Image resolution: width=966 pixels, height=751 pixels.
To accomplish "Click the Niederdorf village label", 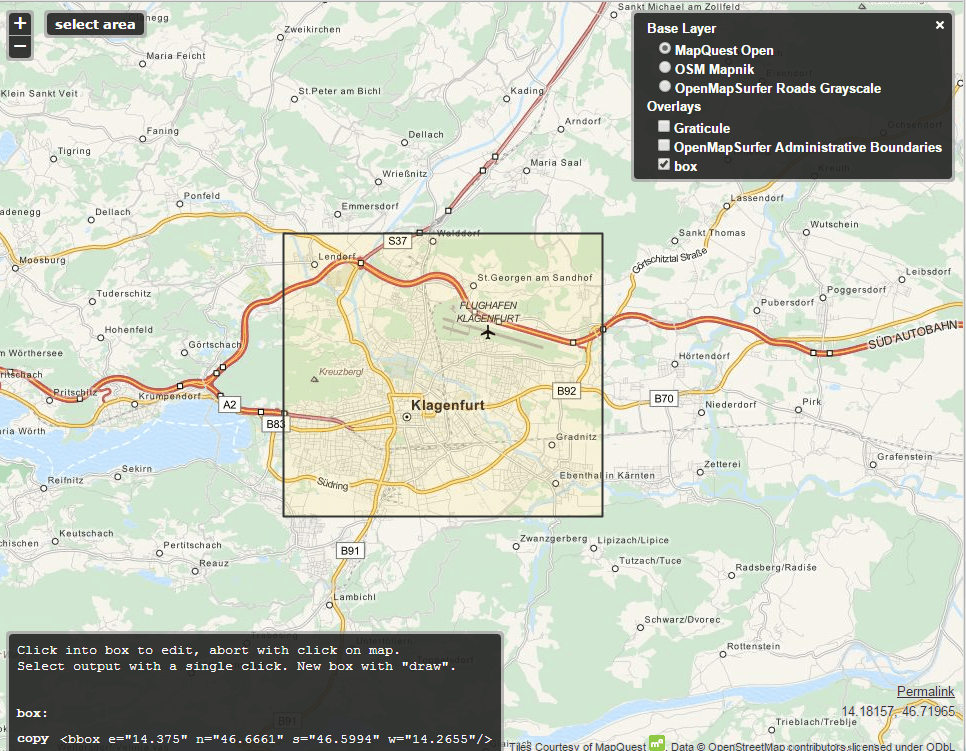I will (x=731, y=405).
